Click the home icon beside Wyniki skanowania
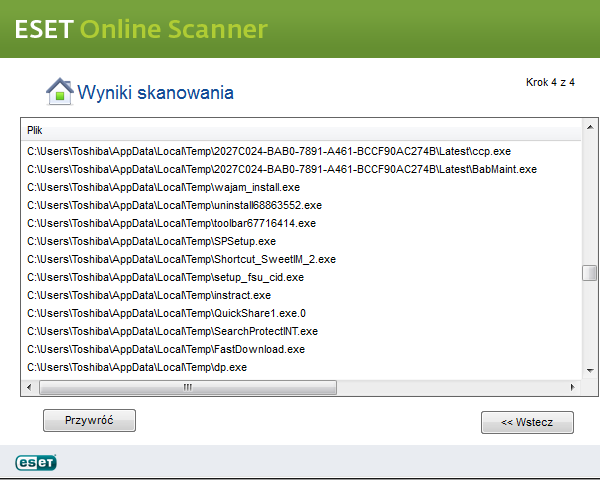 pos(60,91)
